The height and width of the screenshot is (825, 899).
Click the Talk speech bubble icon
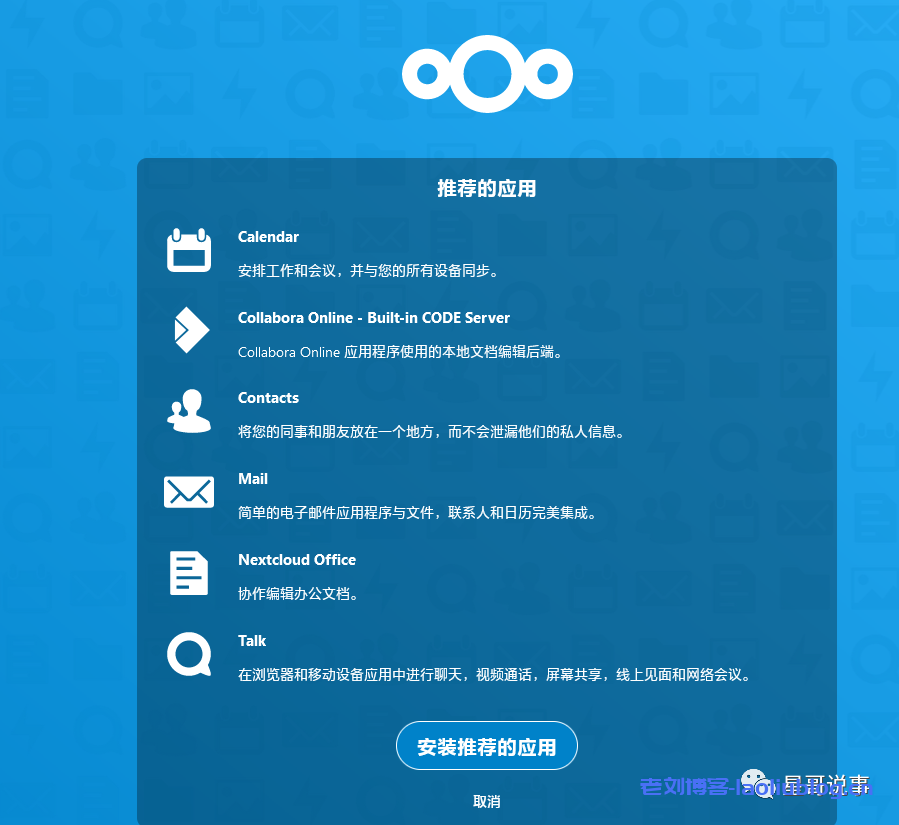(189, 654)
